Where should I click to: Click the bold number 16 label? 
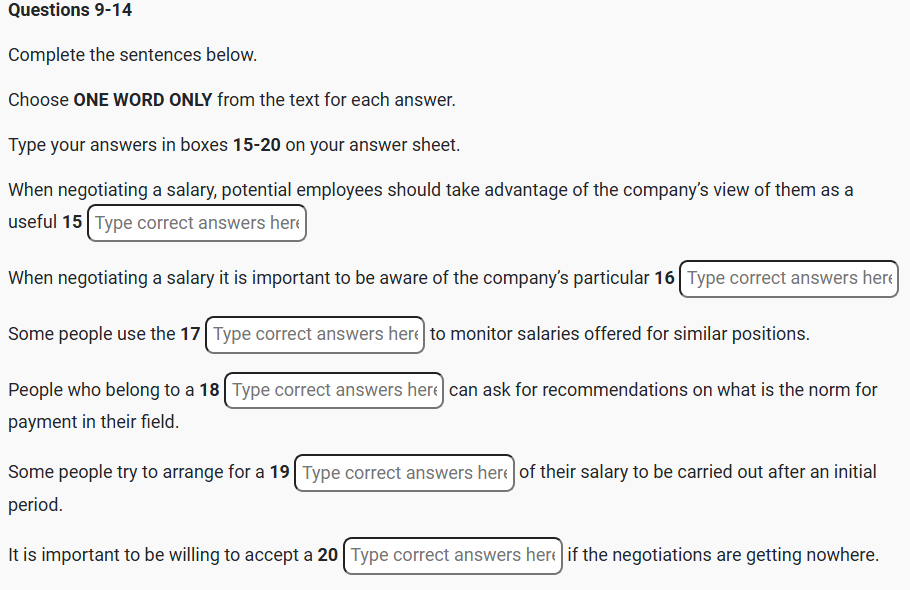[x=664, y=278]
